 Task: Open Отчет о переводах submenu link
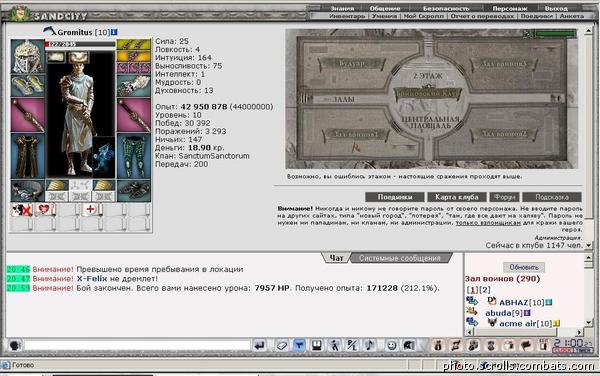click(482, 16)
